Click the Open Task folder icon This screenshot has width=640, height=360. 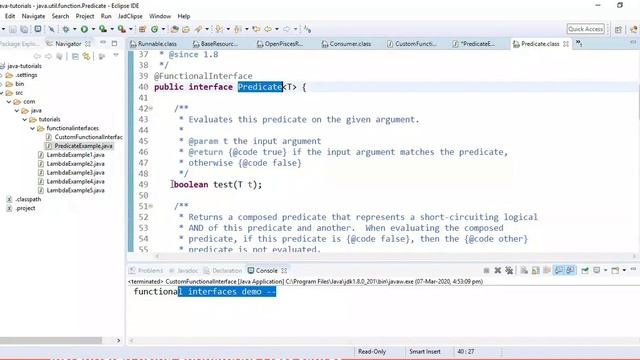click(186, 29)
